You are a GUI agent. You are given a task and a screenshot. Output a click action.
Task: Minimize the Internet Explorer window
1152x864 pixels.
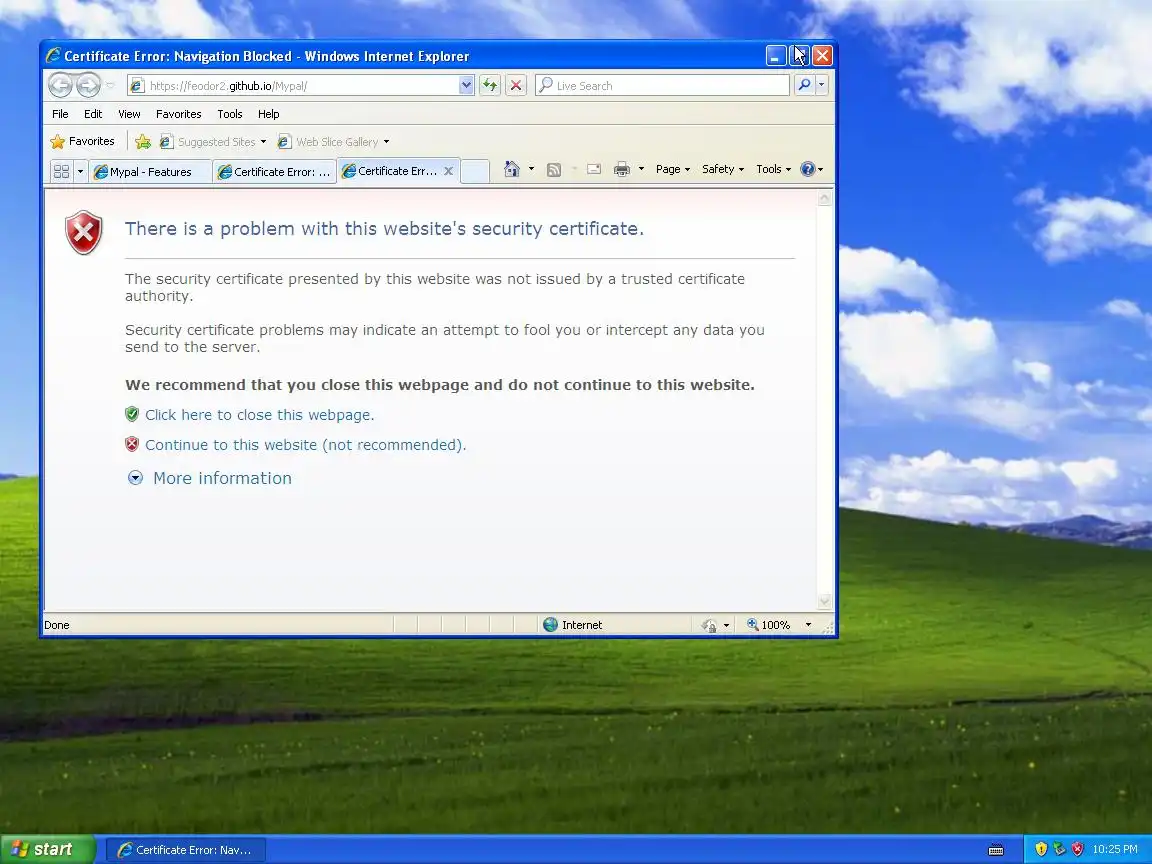pyautogui.click(x=776, y=56)
